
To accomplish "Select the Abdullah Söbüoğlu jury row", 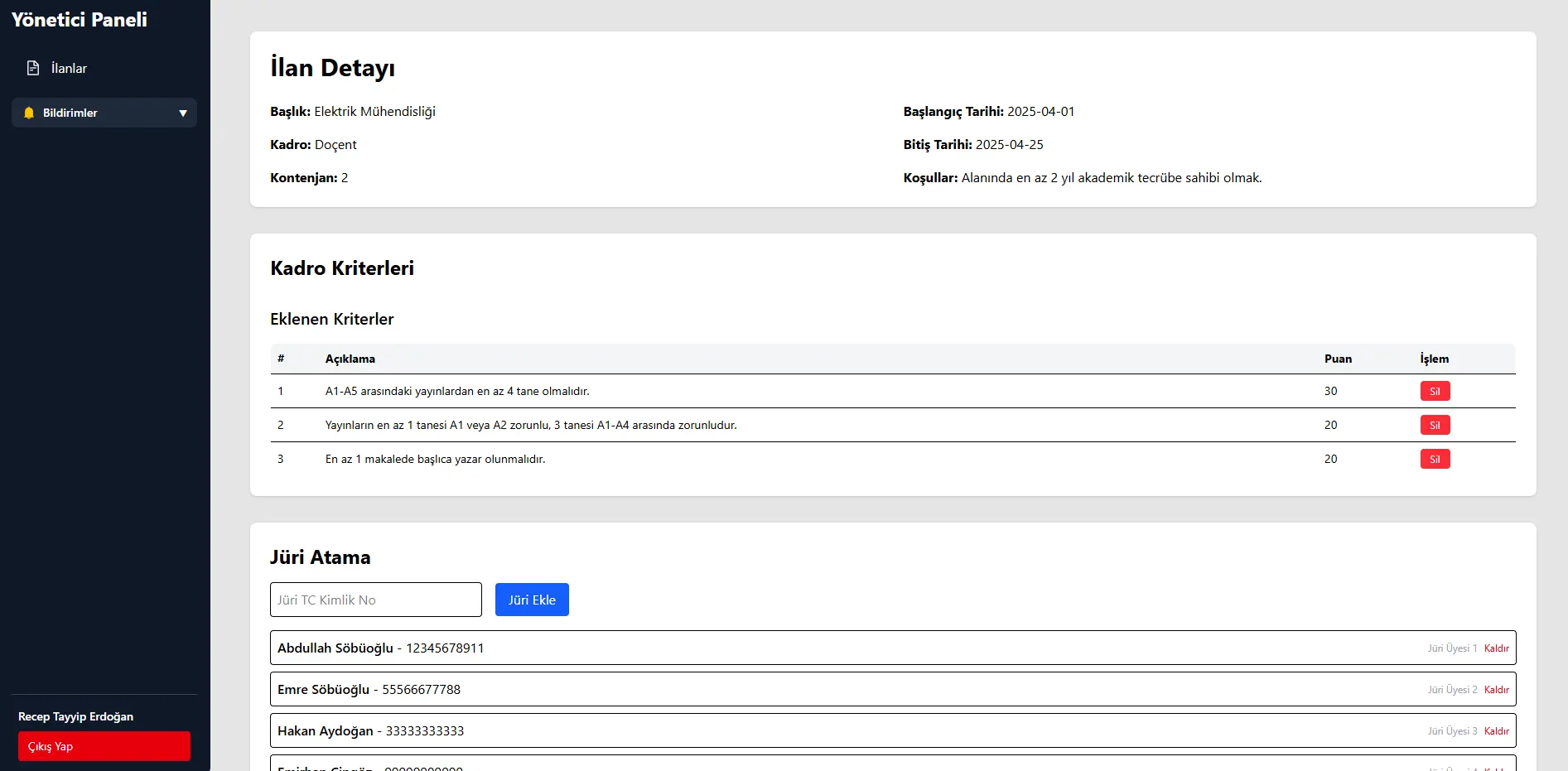I will point(893,648).
